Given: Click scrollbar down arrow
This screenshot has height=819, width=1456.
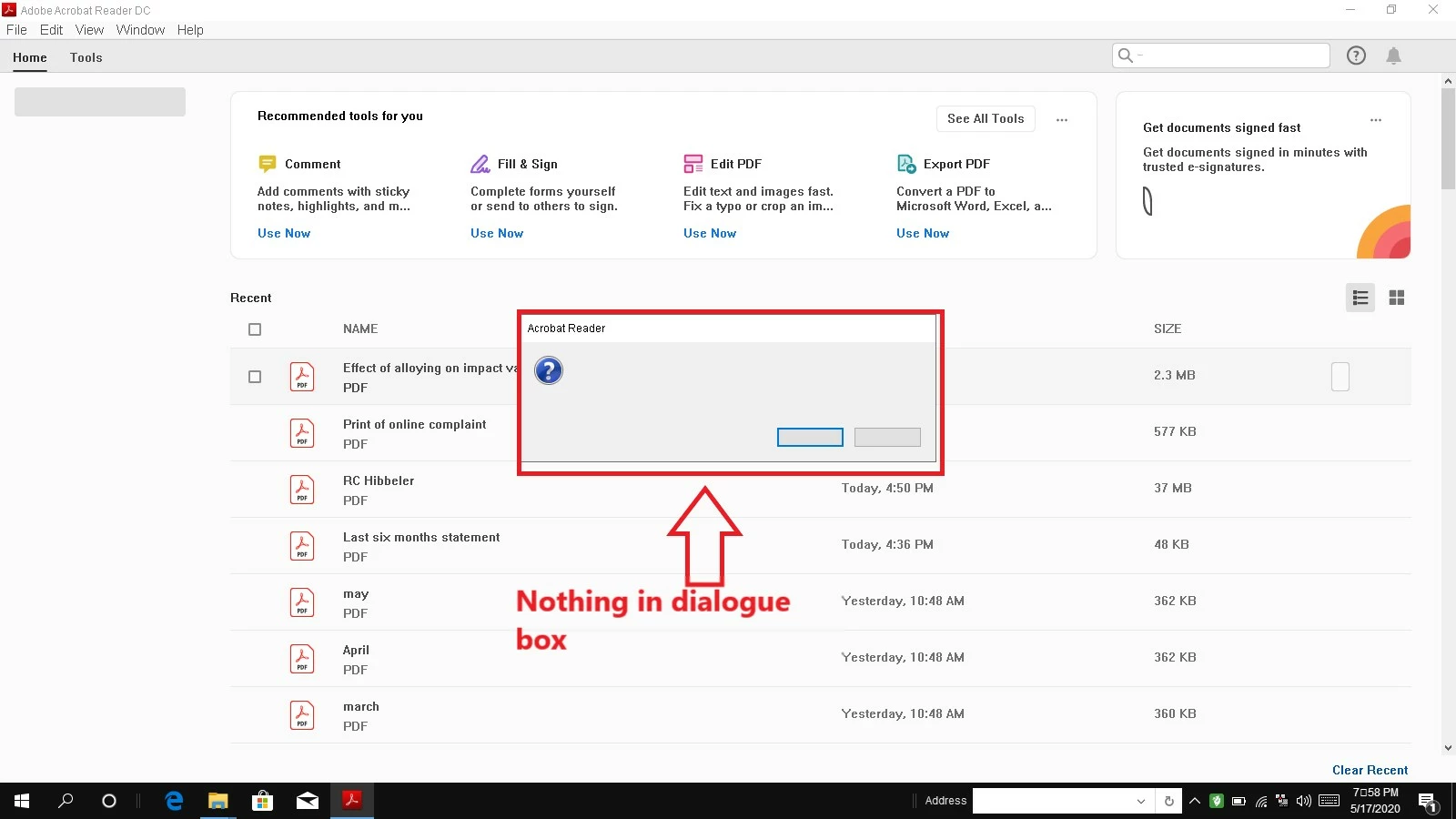Looking at the screenshot, I should pos(1448,748).
